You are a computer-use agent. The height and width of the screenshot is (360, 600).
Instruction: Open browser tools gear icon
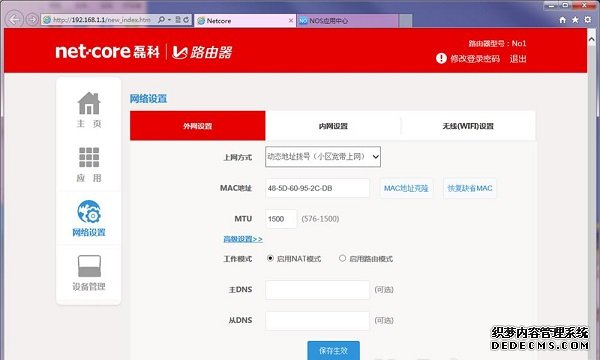point(588,20)
